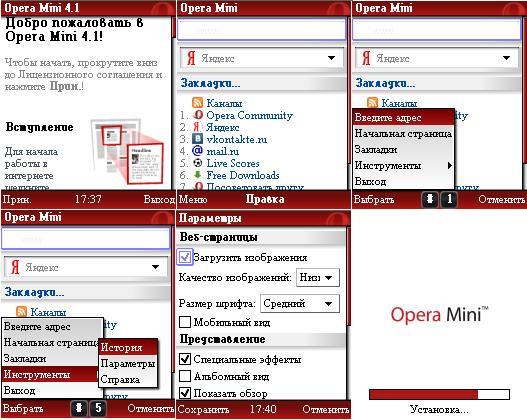Click the arrow indicator icon left of the 1
This screenshot has height=420, width=527.
coord(430,200)
